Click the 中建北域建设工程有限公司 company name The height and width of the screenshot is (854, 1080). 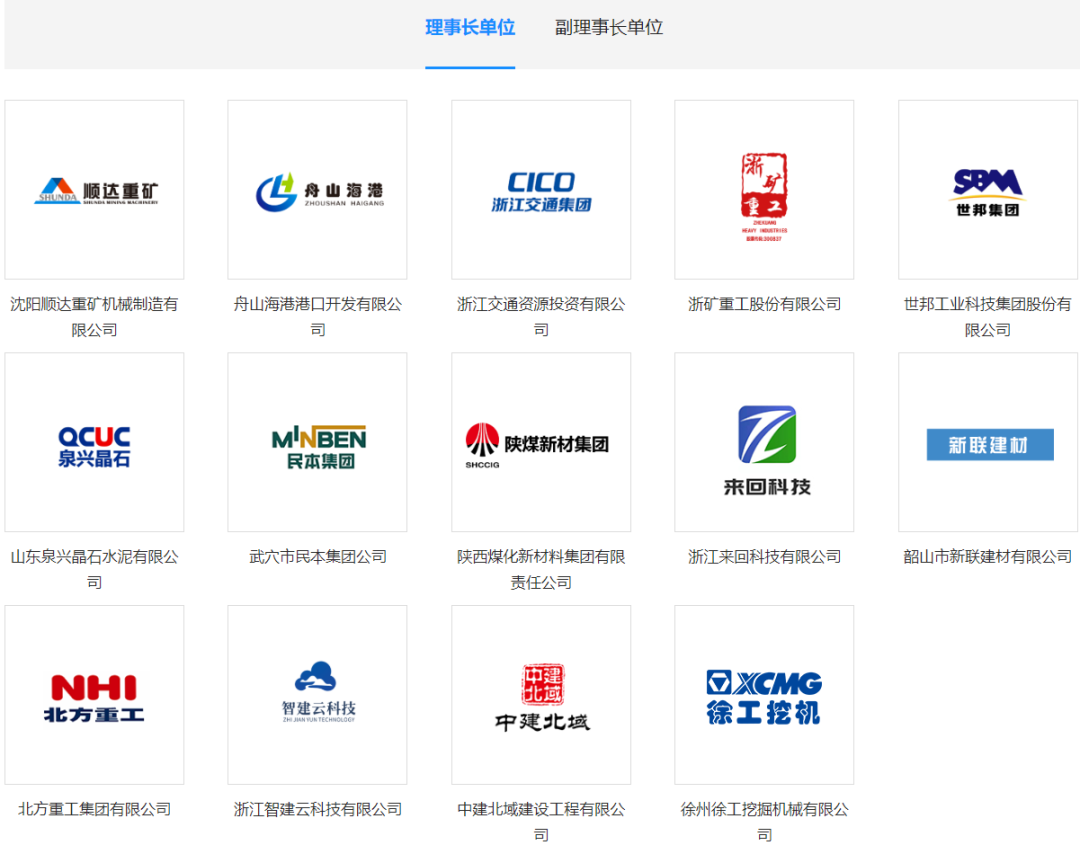click(x=541, y=822)
